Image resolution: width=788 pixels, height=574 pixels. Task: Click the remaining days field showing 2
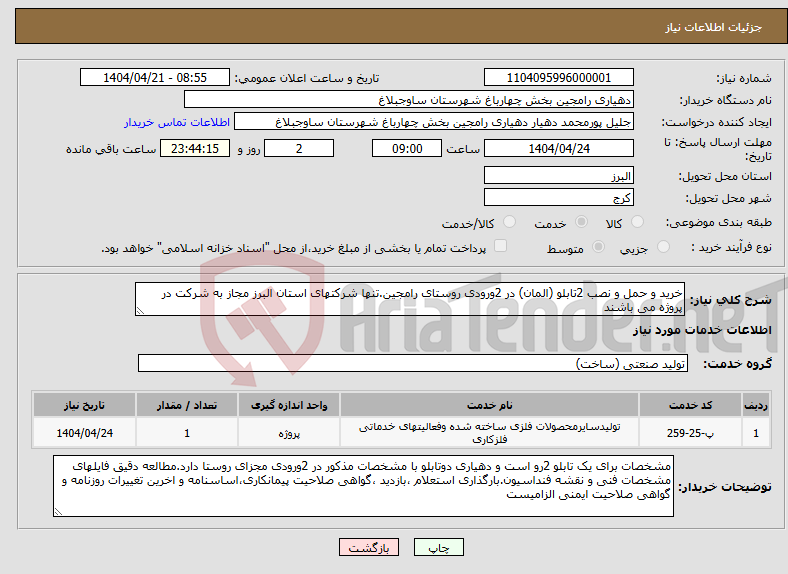[x=299, y=148]
